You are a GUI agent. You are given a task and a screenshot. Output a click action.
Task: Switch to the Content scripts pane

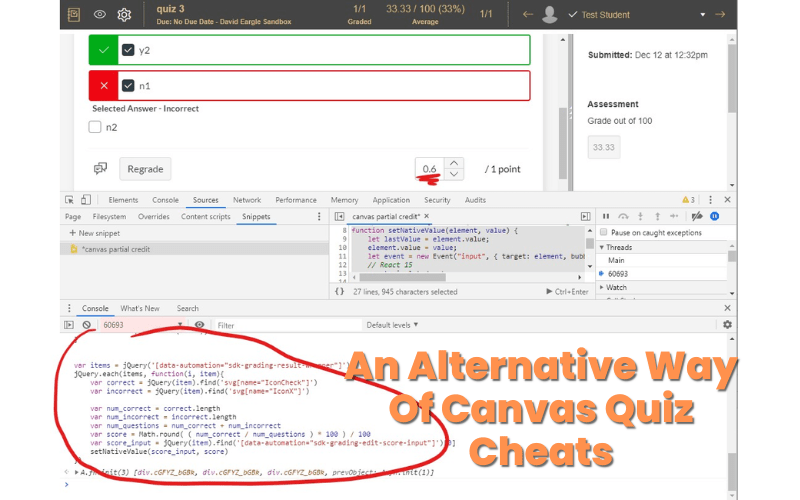click(x=206, y=217)
